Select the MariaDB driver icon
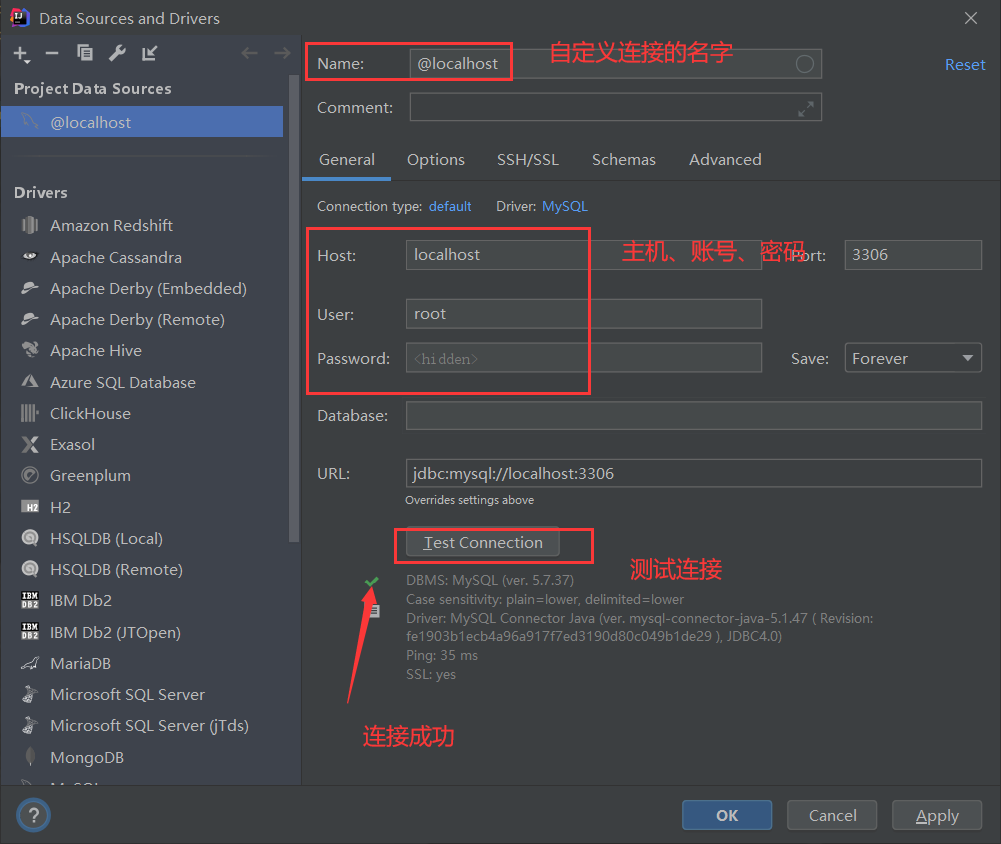 click(29, 663)
